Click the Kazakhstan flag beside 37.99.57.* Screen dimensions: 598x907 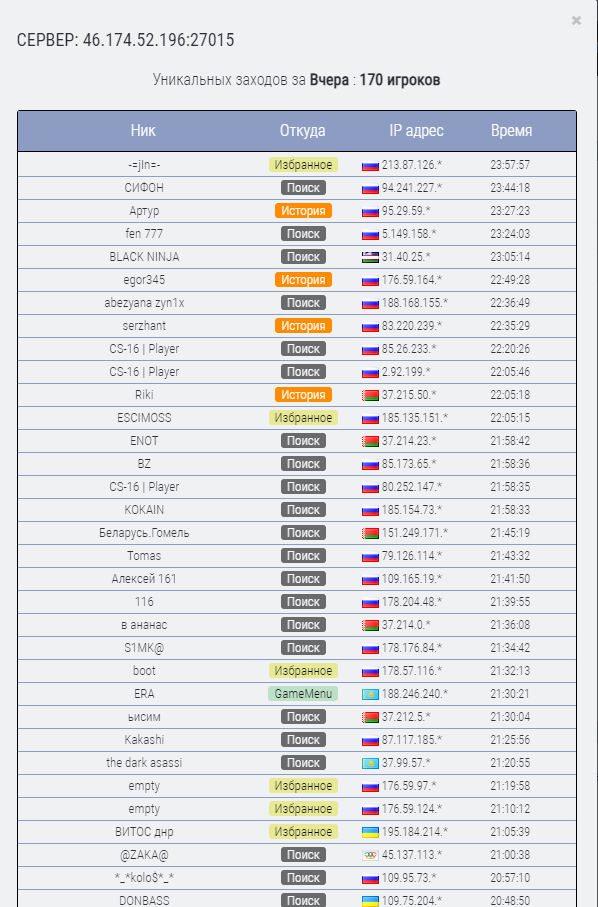pos(370,764)
